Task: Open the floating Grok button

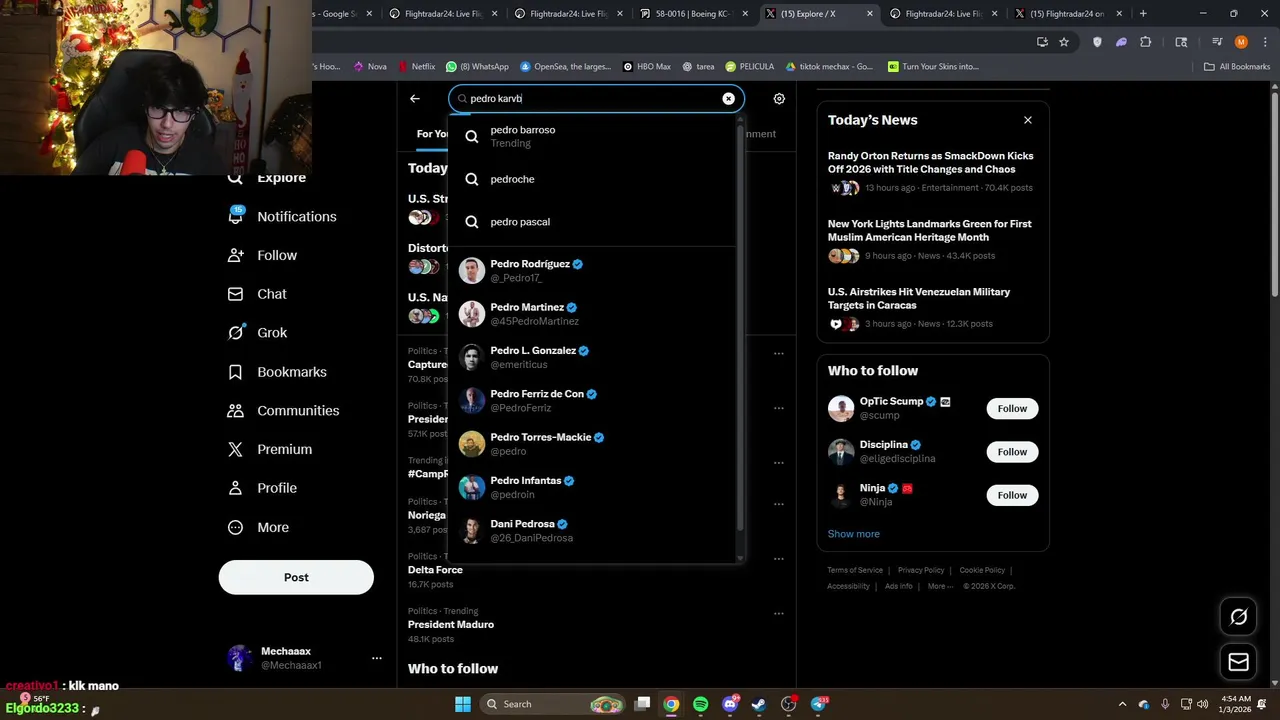Action: click(x=1238, y=617)
